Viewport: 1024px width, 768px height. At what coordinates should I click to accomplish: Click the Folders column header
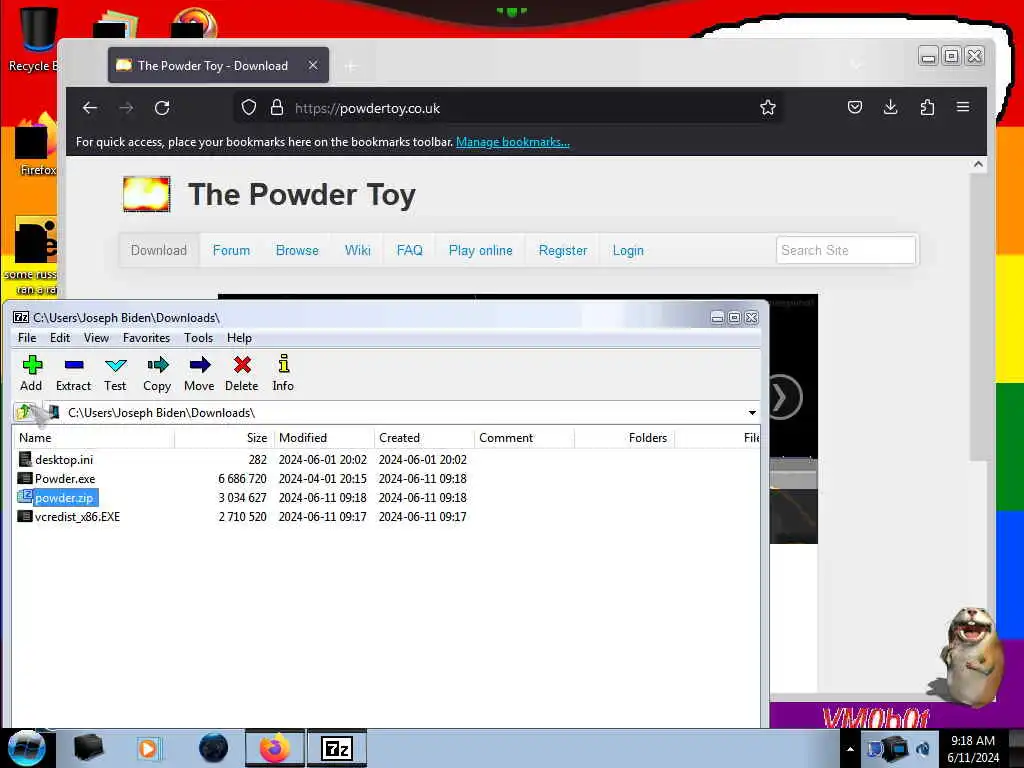pos(624,438)
